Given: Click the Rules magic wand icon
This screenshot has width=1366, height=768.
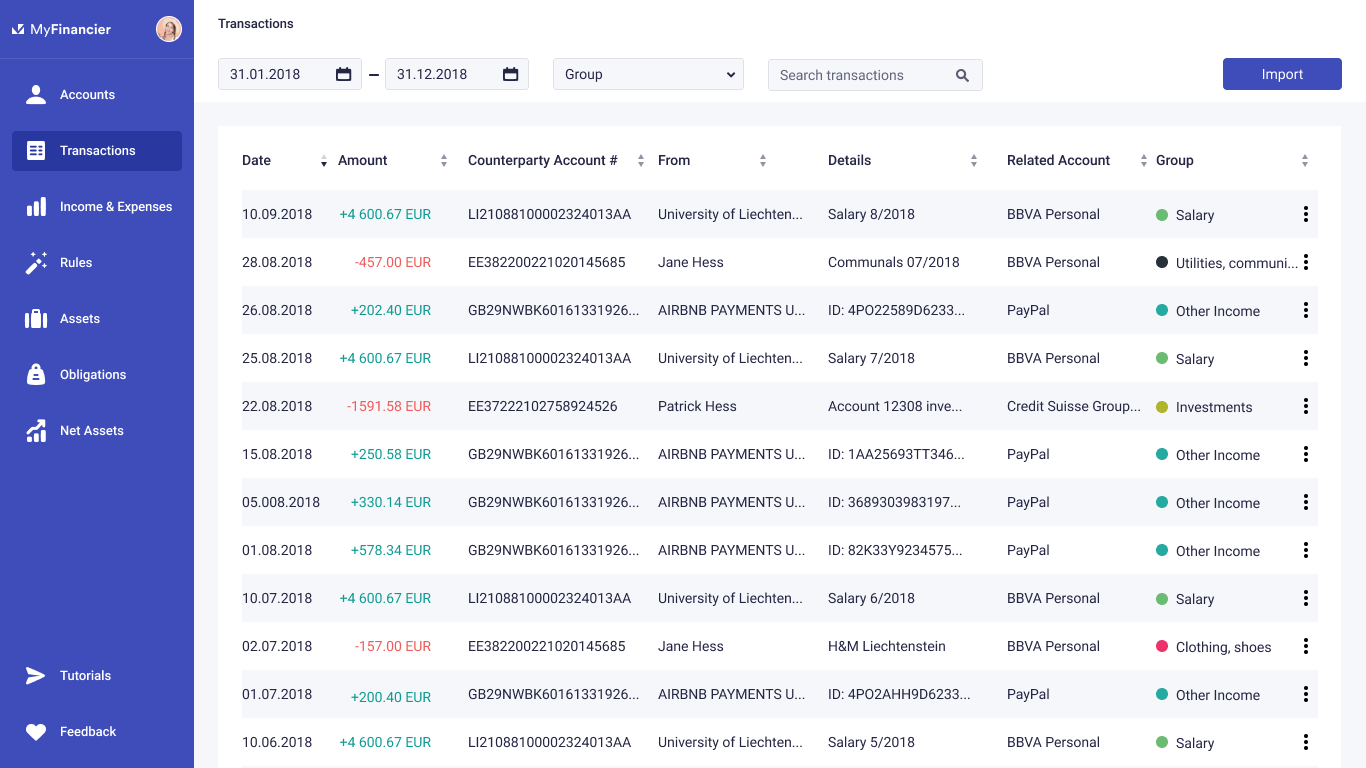Looking at the screenshot, I should (x=36, y=263).
